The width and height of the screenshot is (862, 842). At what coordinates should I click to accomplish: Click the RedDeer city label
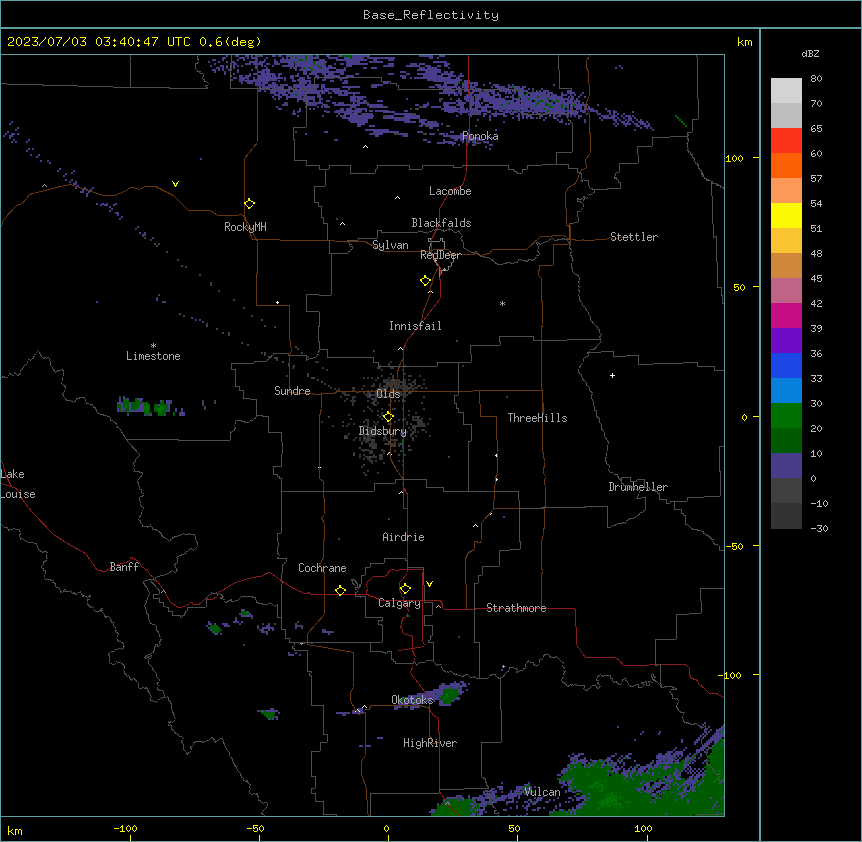tap(440, 255)
